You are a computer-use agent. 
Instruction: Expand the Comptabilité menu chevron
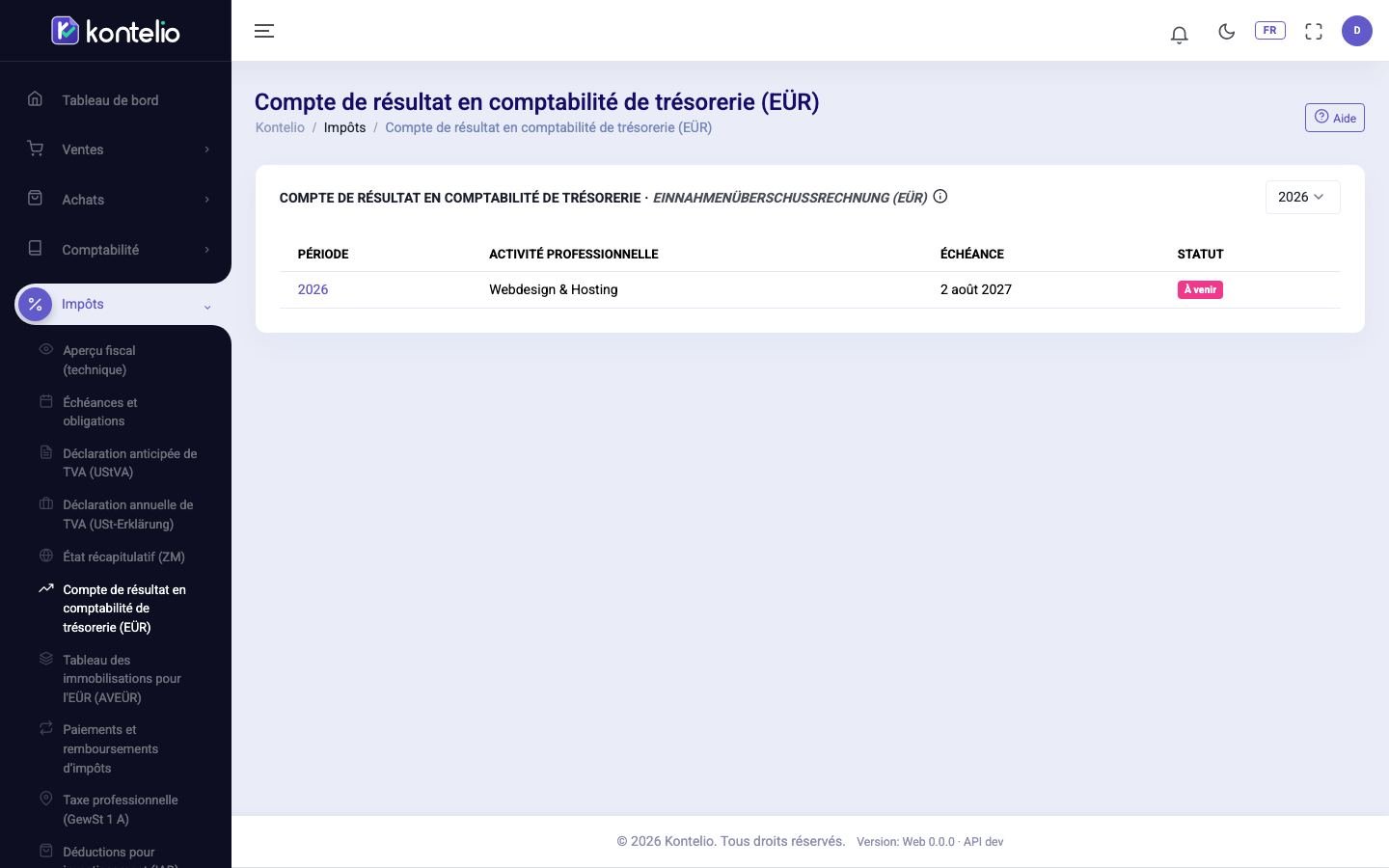206,250
